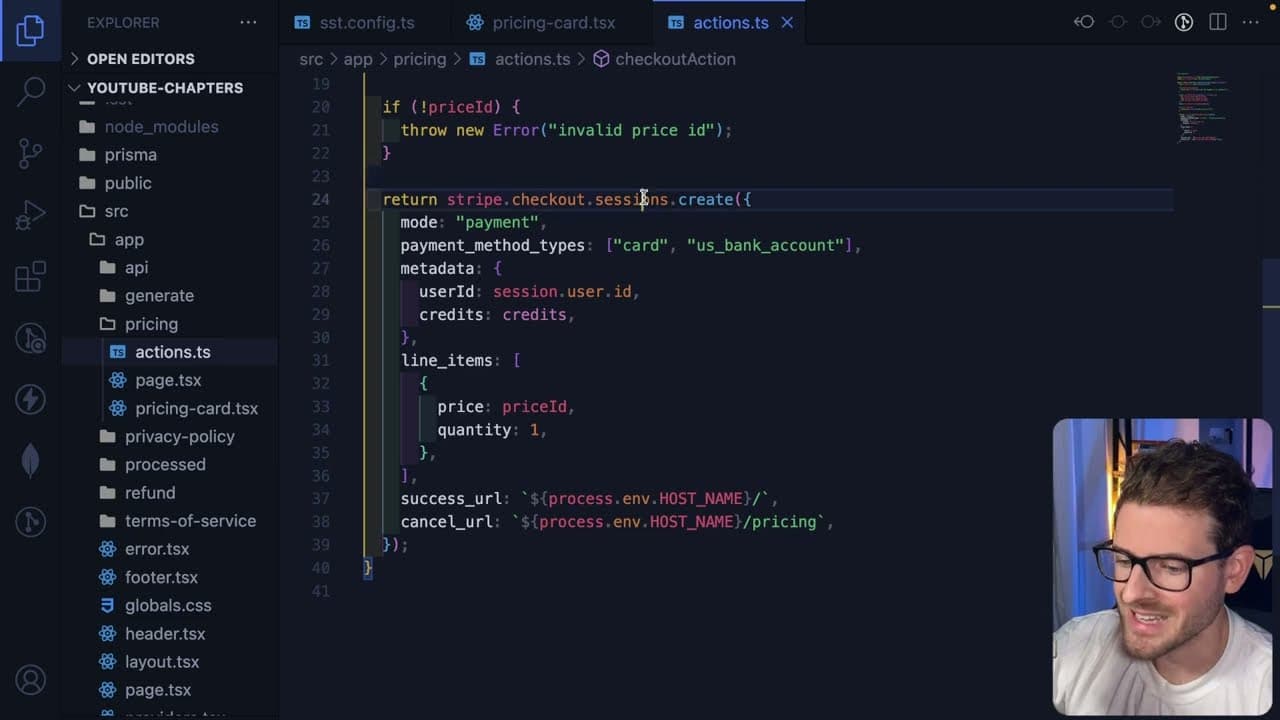Screen dimensions: 1280x720
Task: Open the Source Control view
Action: tap(30, 153)
